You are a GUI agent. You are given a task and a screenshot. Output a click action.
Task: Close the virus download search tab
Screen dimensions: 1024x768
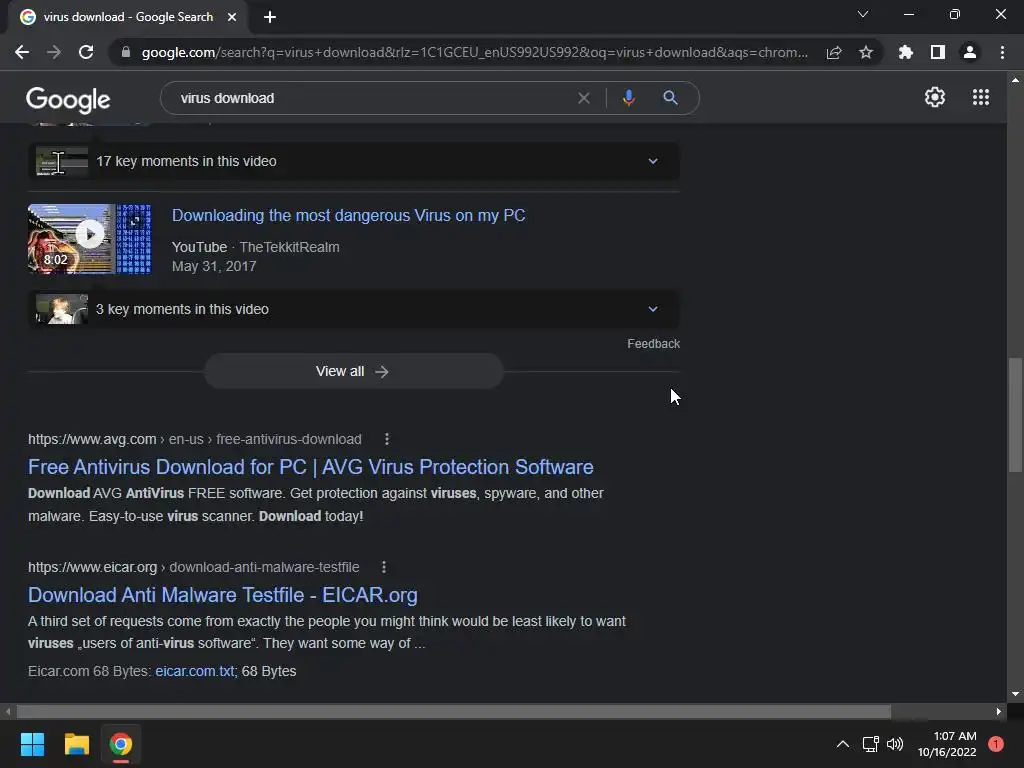(x=232, y=17)
